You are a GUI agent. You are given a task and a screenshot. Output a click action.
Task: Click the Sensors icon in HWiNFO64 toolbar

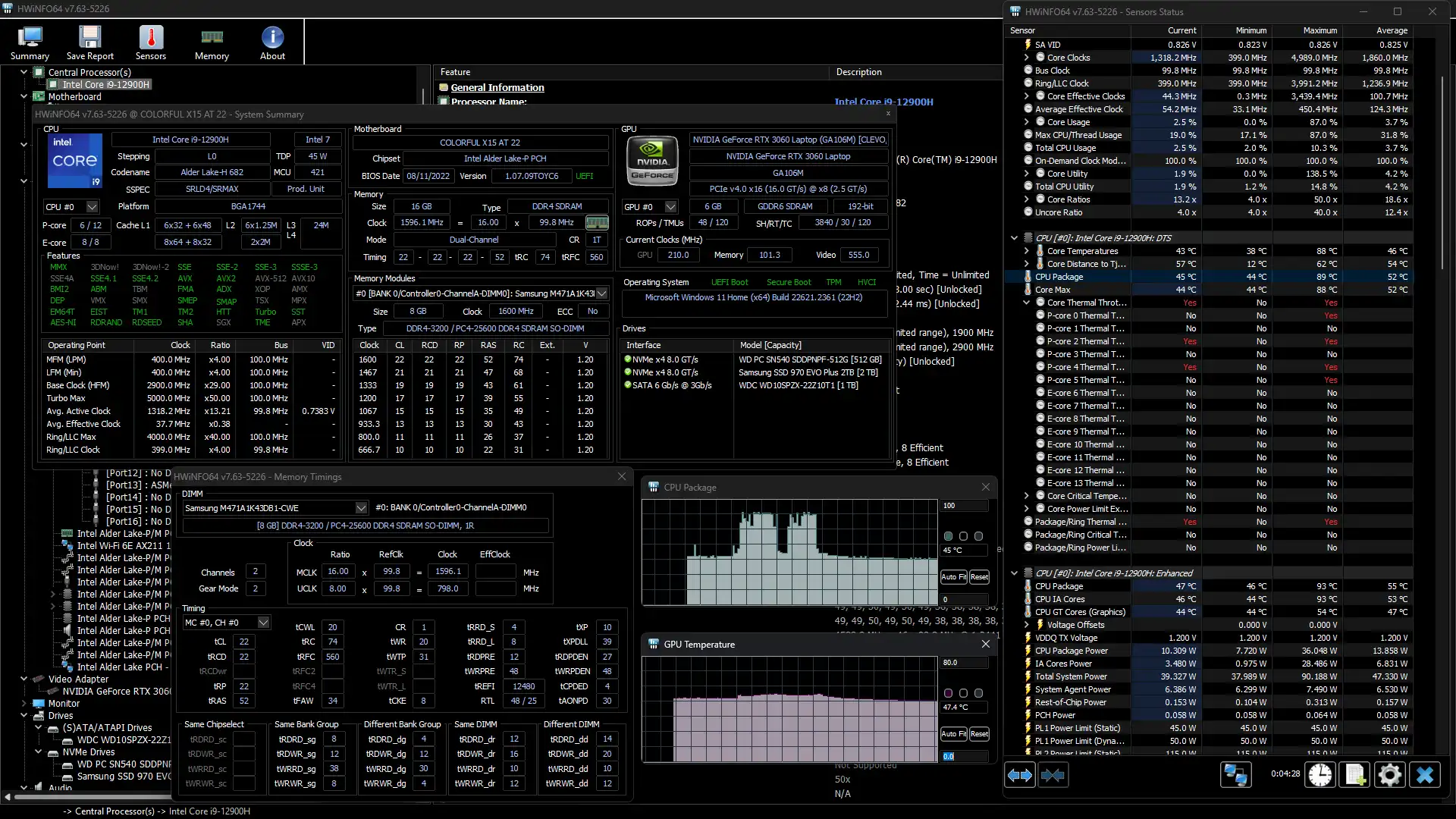click(150, 42)
